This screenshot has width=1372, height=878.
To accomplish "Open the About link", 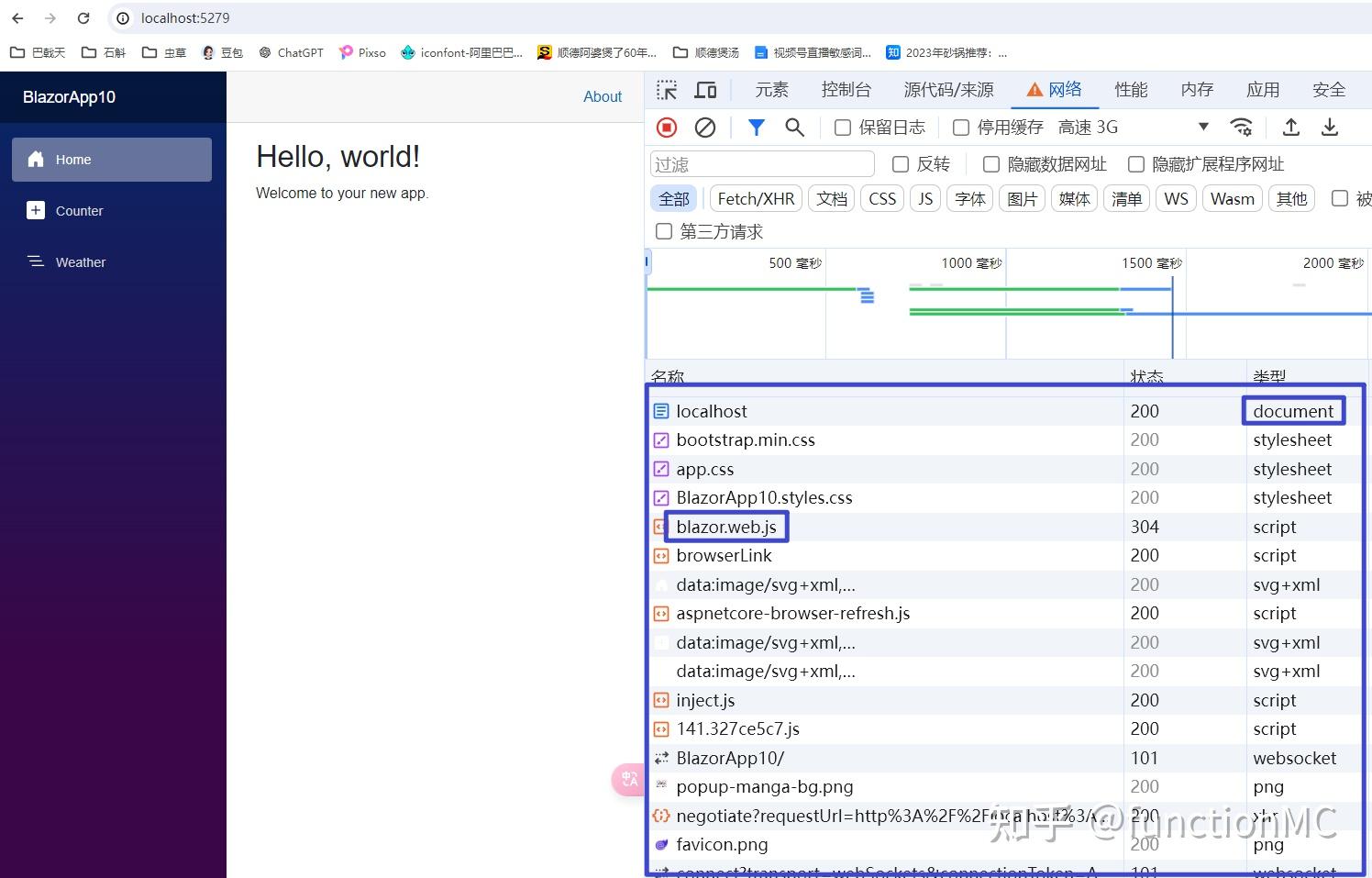I will 603,96.
